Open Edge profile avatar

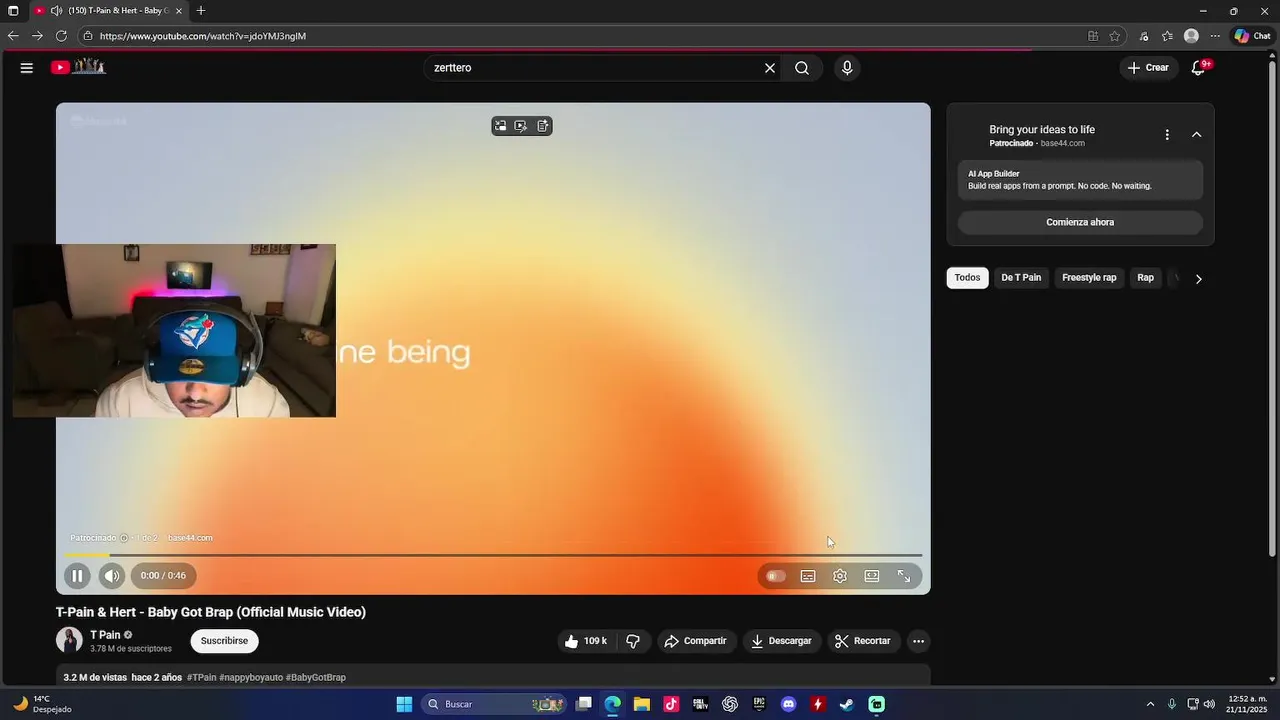1191,36
